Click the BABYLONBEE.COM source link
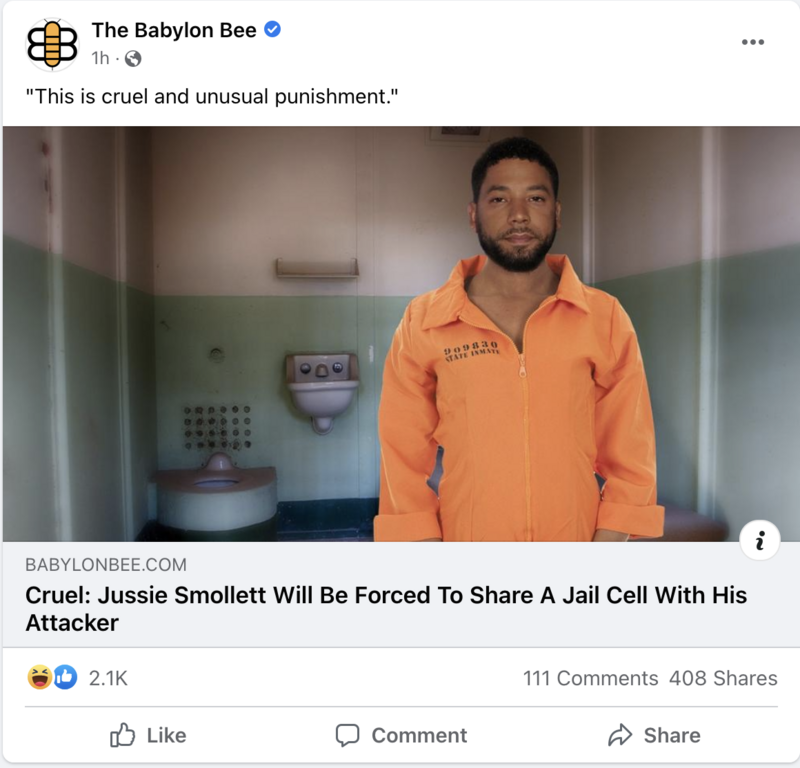 106,565
